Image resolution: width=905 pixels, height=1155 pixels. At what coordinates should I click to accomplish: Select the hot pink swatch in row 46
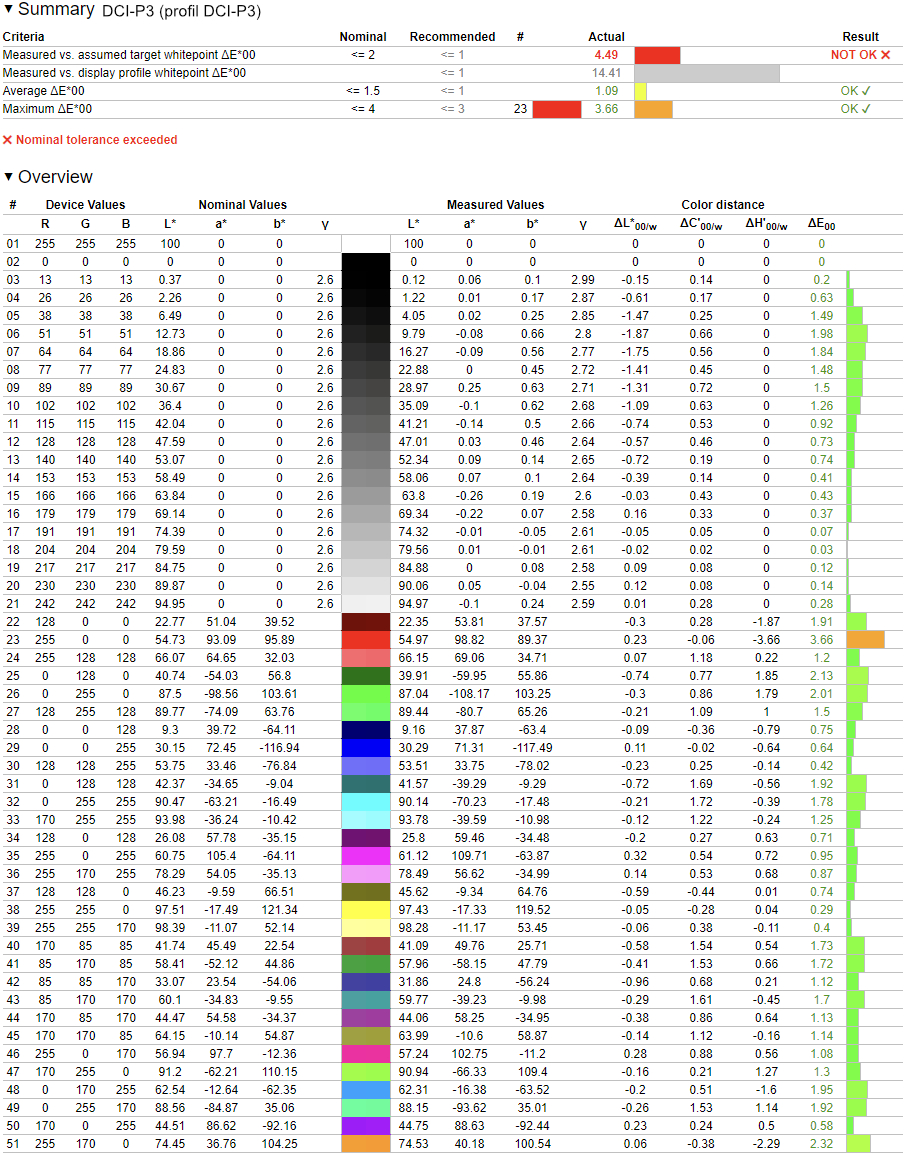click(x=366, y=1054)
